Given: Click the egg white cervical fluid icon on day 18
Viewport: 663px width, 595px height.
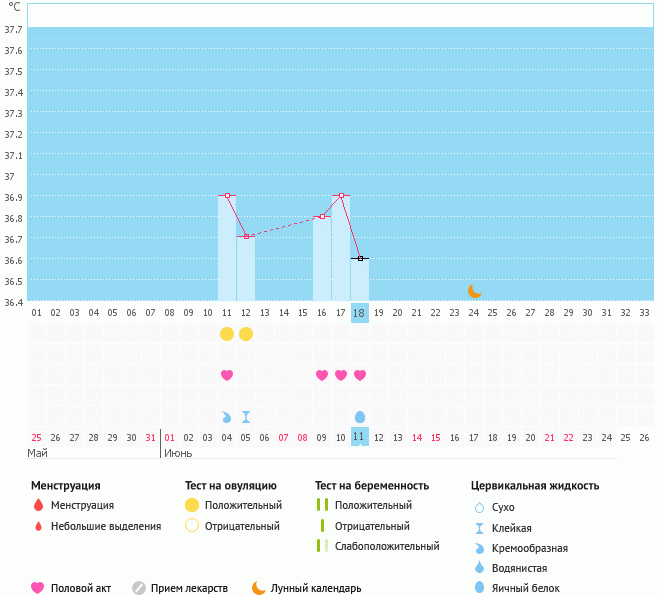Looking at the screenshot, I should [x=360, y=417].
